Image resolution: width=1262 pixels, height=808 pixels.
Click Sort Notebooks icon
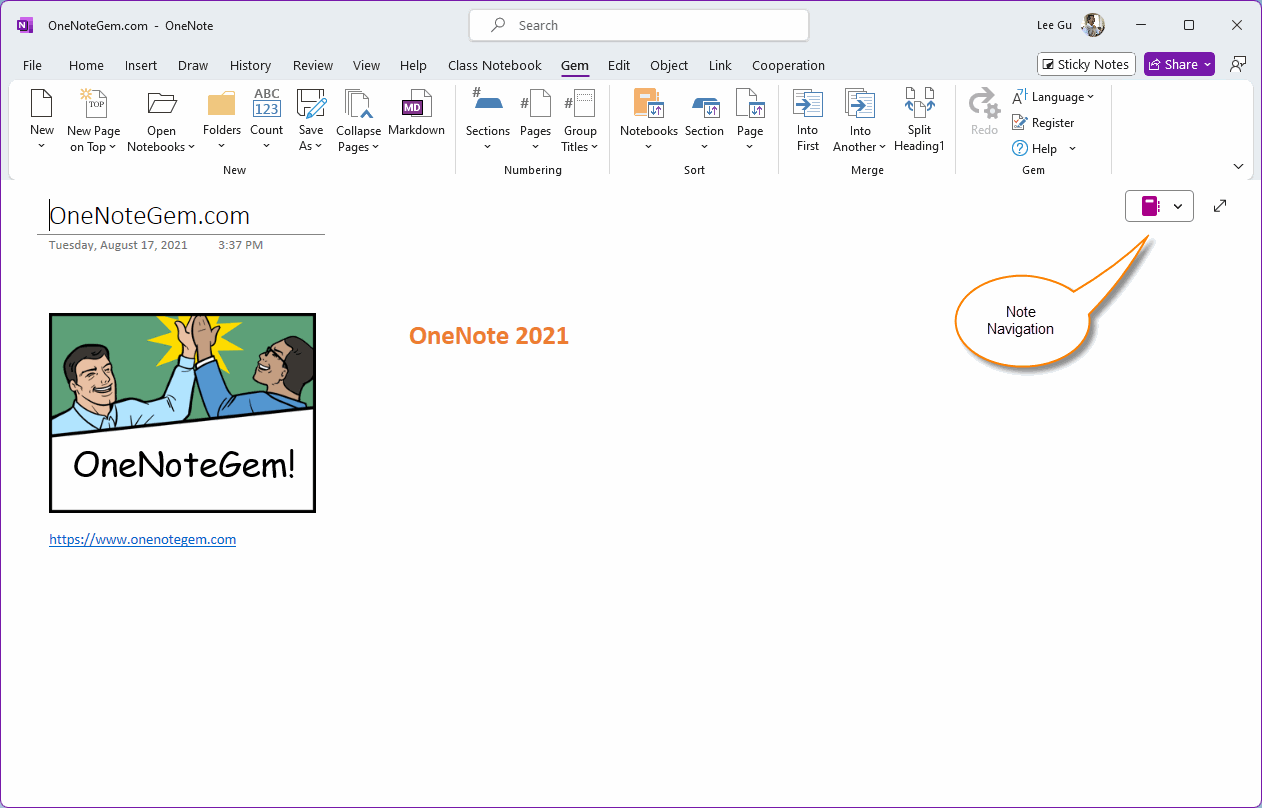(x=649, y=104)
